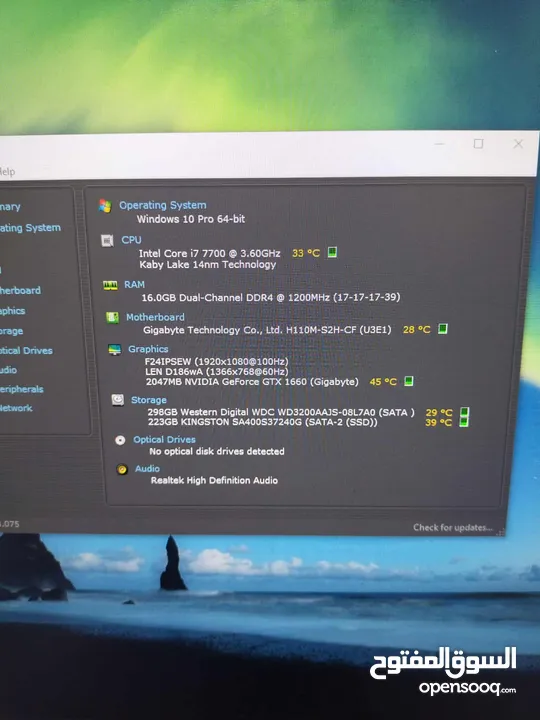Click the Intel Core i7 7700 @ 3.60GHz text
The height and width of the screenshot is (720, 540).
(209, 253)
